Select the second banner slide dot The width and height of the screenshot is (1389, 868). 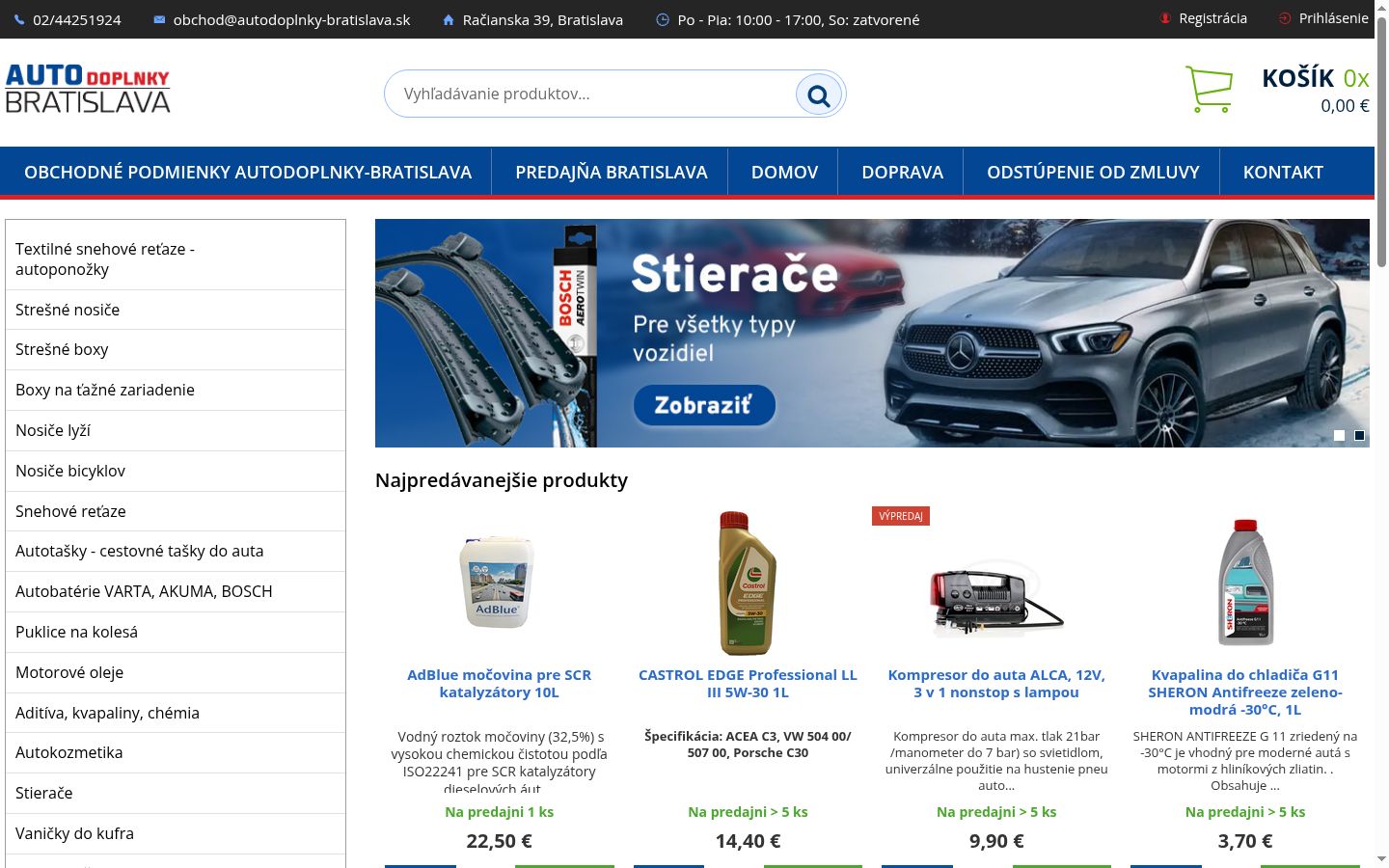click(1359, 436)
